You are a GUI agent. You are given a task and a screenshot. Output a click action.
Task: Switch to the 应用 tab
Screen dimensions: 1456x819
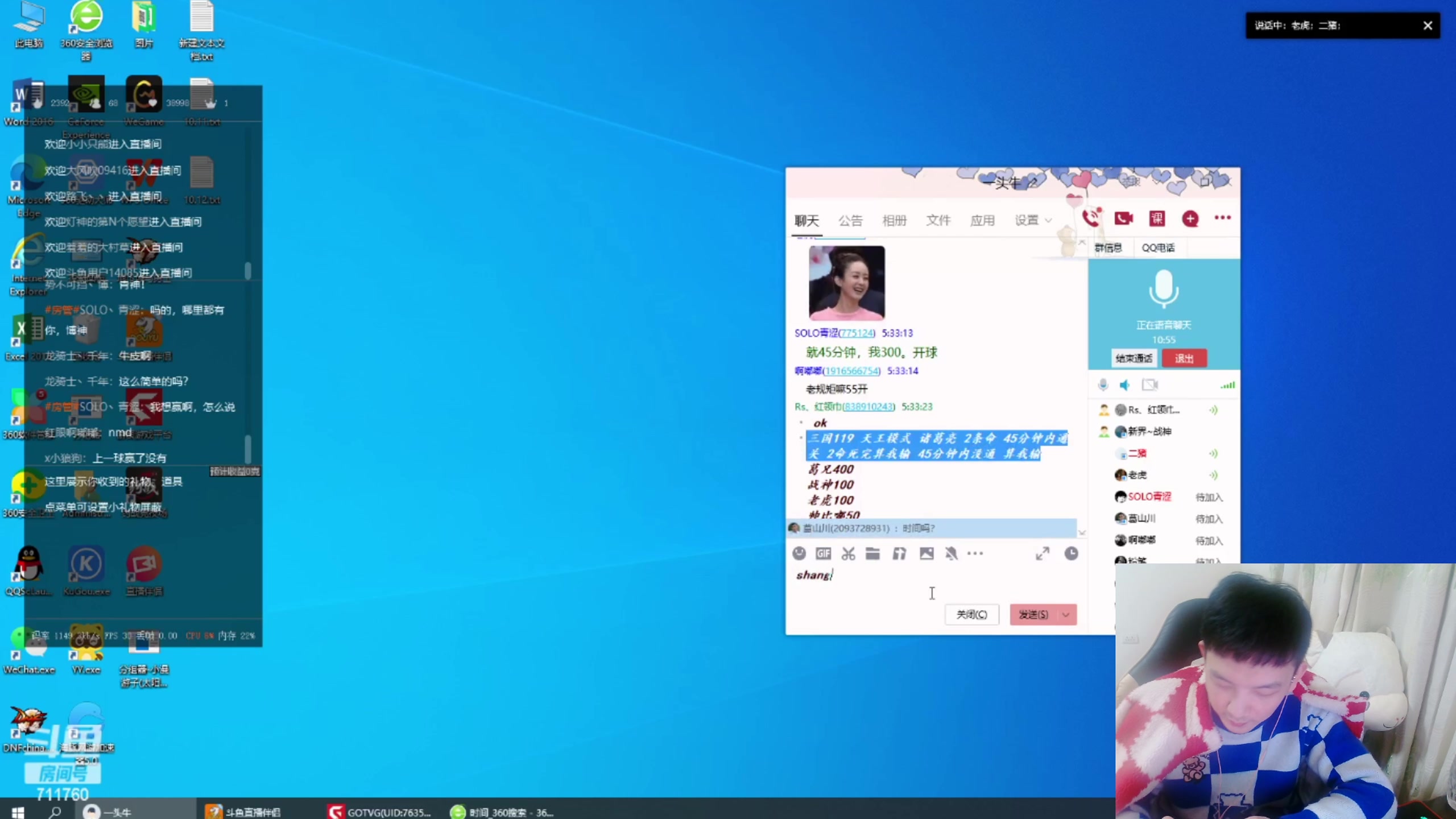[x=982, y=221]
